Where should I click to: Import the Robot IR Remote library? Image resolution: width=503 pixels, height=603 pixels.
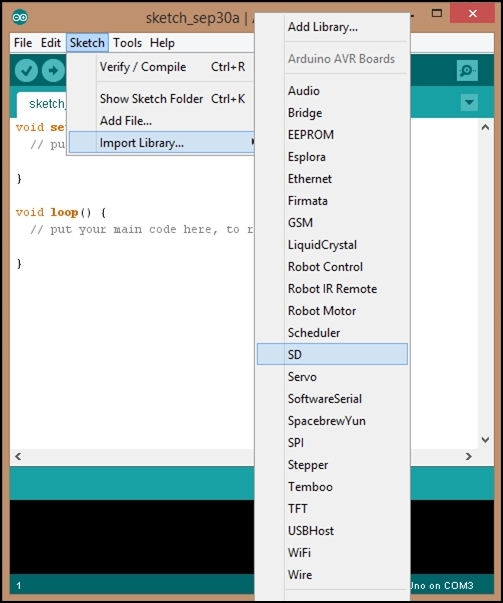[x=332, y=288]
